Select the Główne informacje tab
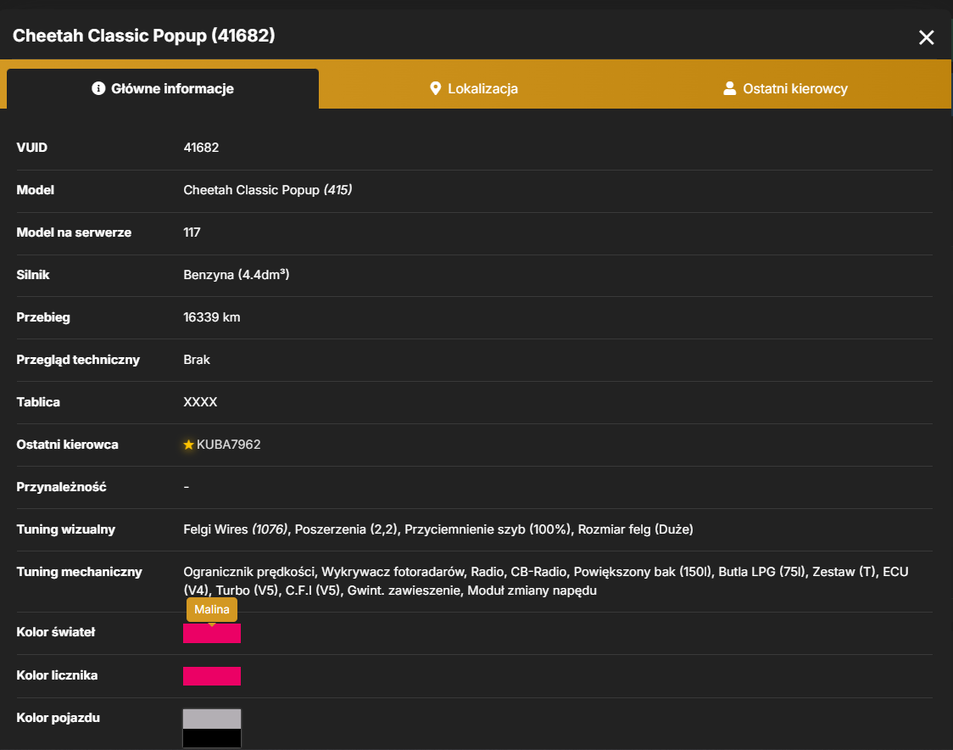Screen dimensions: 953x750 tap(163, 89)
